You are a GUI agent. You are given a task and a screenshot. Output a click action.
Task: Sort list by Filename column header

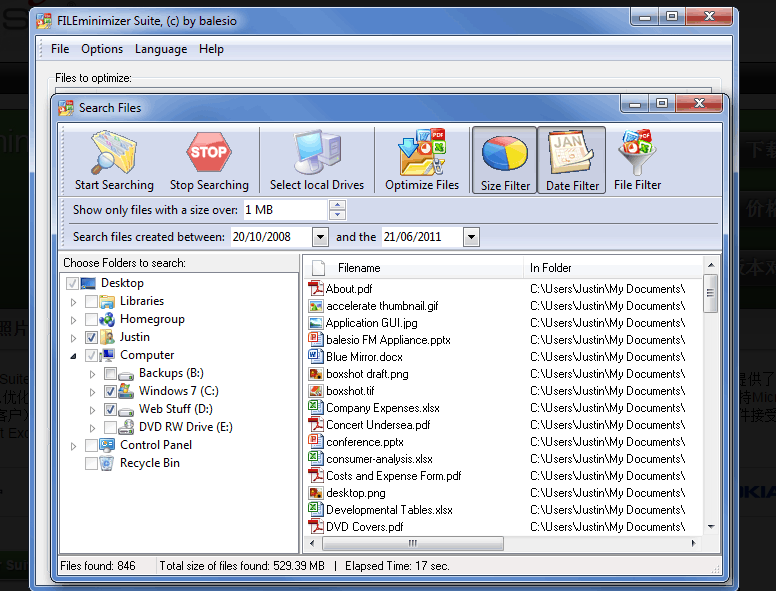click(x=359, y=268)
